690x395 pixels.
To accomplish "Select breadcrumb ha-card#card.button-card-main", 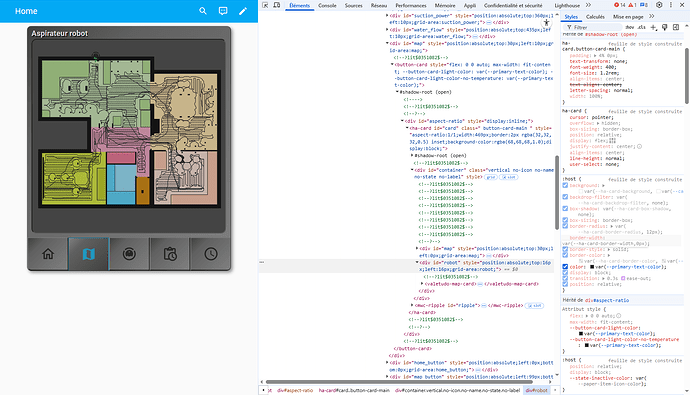I will (x=354, y=390).
